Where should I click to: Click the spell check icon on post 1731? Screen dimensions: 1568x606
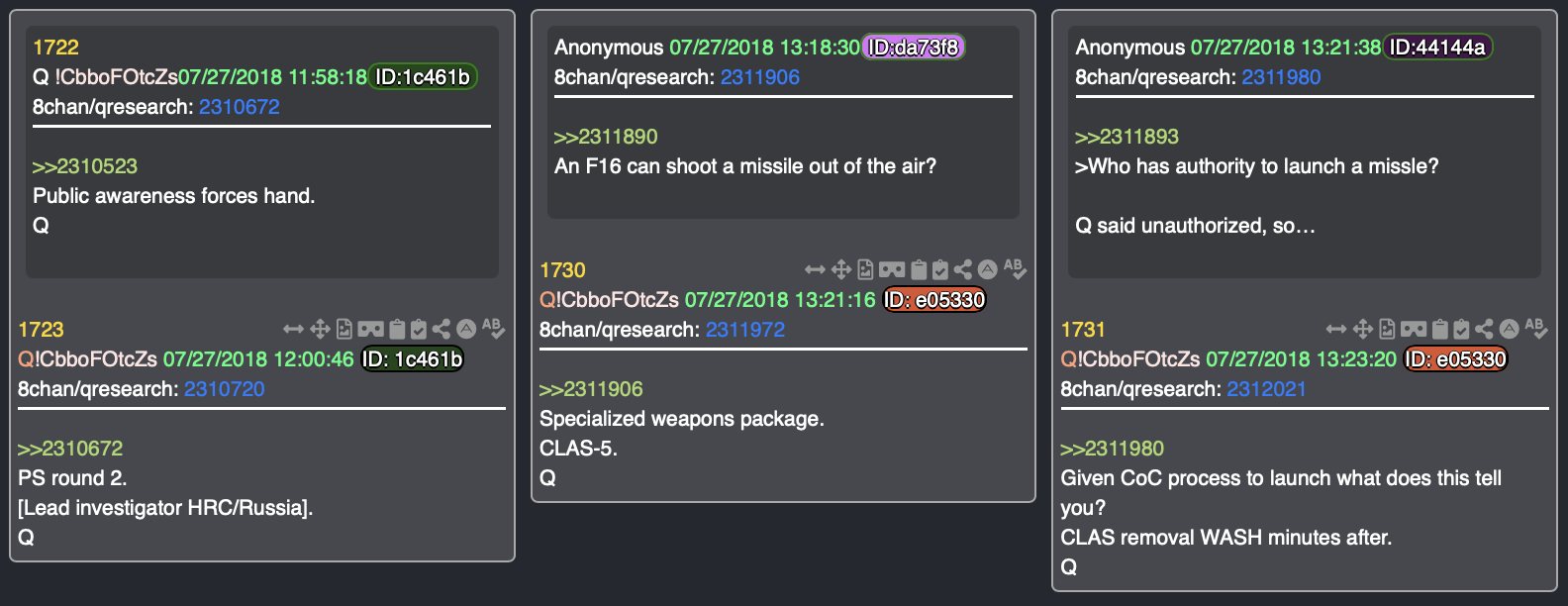(1535, 328)
